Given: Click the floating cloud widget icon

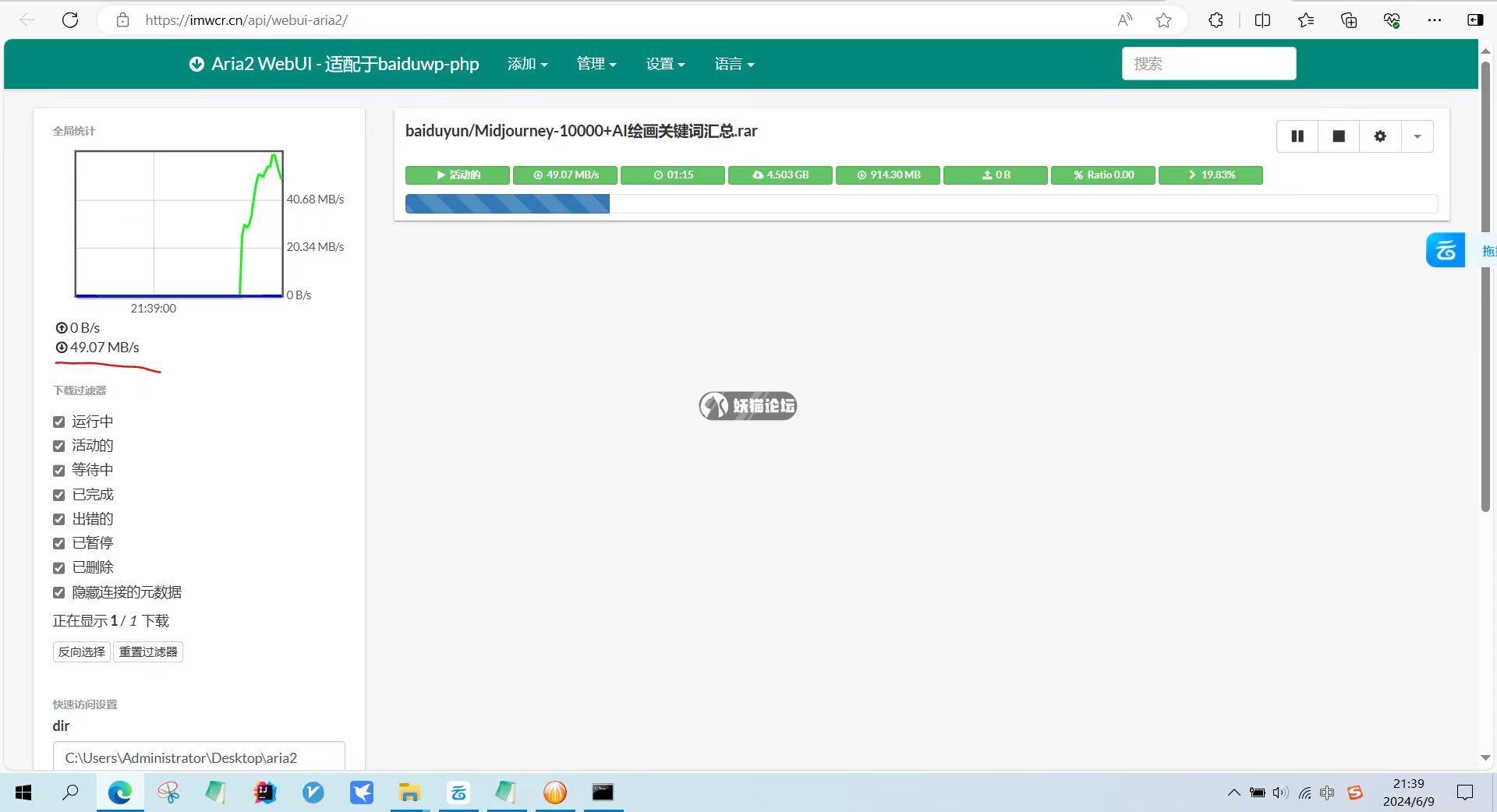Looking at the screenshot, I should pyautogui.click(x=1446, y=250).
